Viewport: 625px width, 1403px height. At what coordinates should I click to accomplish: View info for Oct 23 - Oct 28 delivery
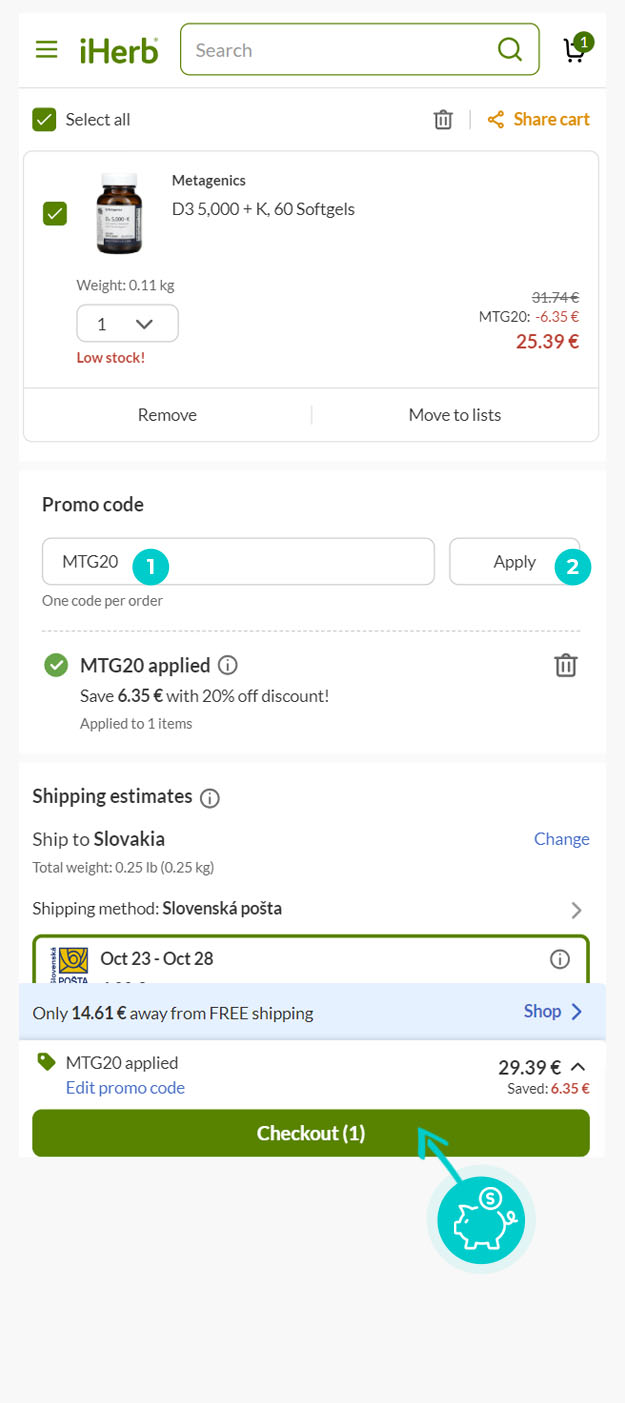coord(560,959)
